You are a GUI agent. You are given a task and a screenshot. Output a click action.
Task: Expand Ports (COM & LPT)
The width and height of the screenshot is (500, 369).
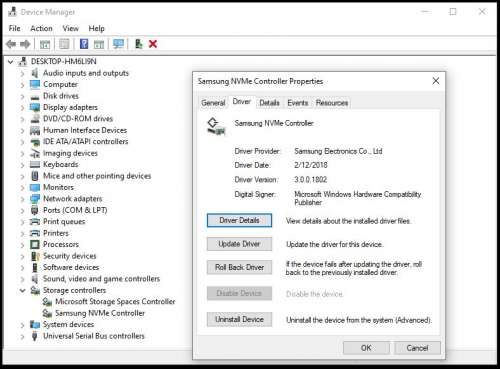click(x=22, y=211)
